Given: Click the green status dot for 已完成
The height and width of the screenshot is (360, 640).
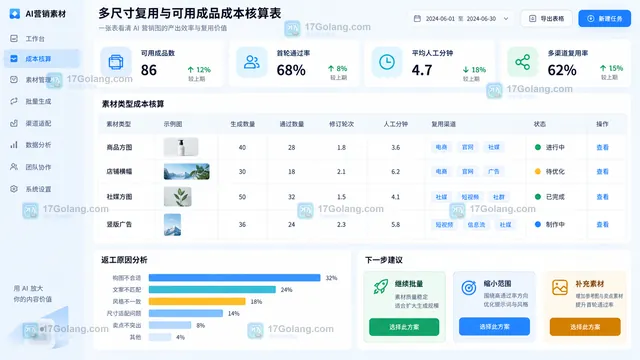Looking at the screenshot, I should [x=538, y=197].
